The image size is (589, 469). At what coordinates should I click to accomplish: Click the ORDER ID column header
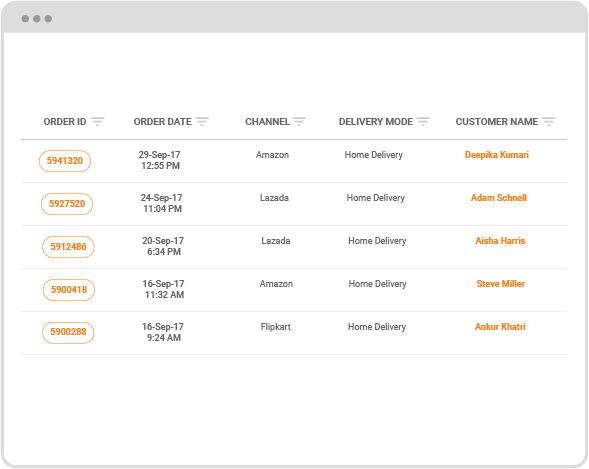pyautogui.click(x=65, y=122)
